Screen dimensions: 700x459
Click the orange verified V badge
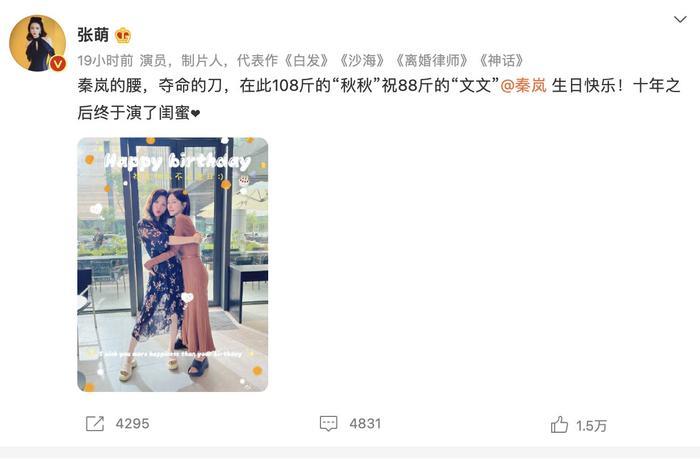coord(58,64)
